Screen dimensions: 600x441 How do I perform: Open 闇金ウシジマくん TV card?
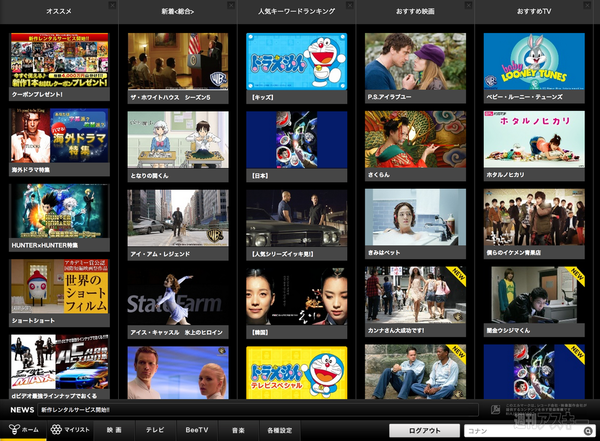click(534, 302)
